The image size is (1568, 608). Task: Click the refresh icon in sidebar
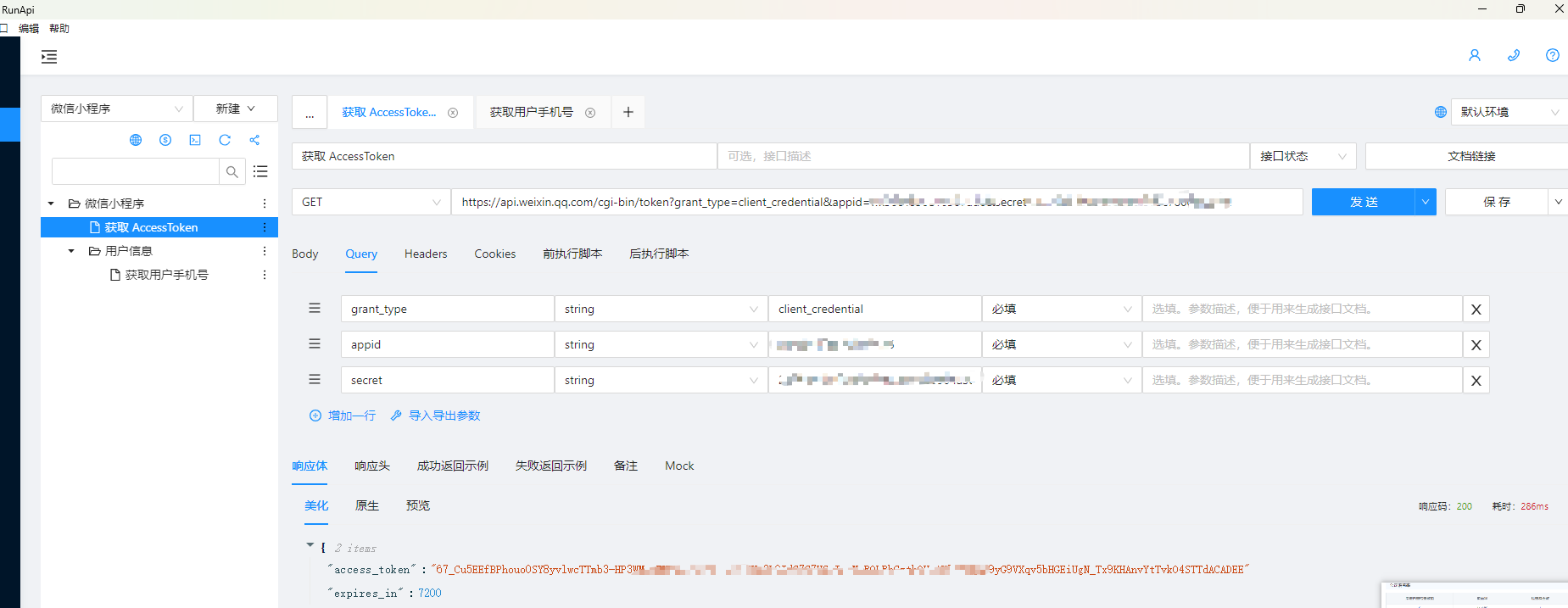click(x=225, y=140)
